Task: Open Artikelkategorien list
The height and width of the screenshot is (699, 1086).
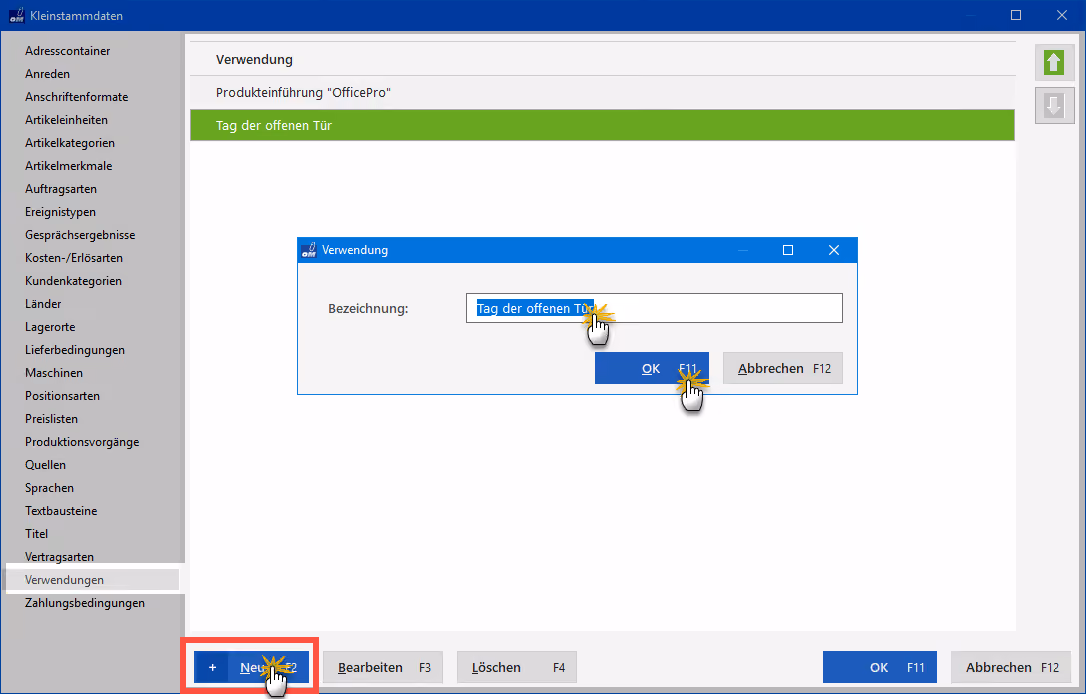Action: [x=70, y=143]
